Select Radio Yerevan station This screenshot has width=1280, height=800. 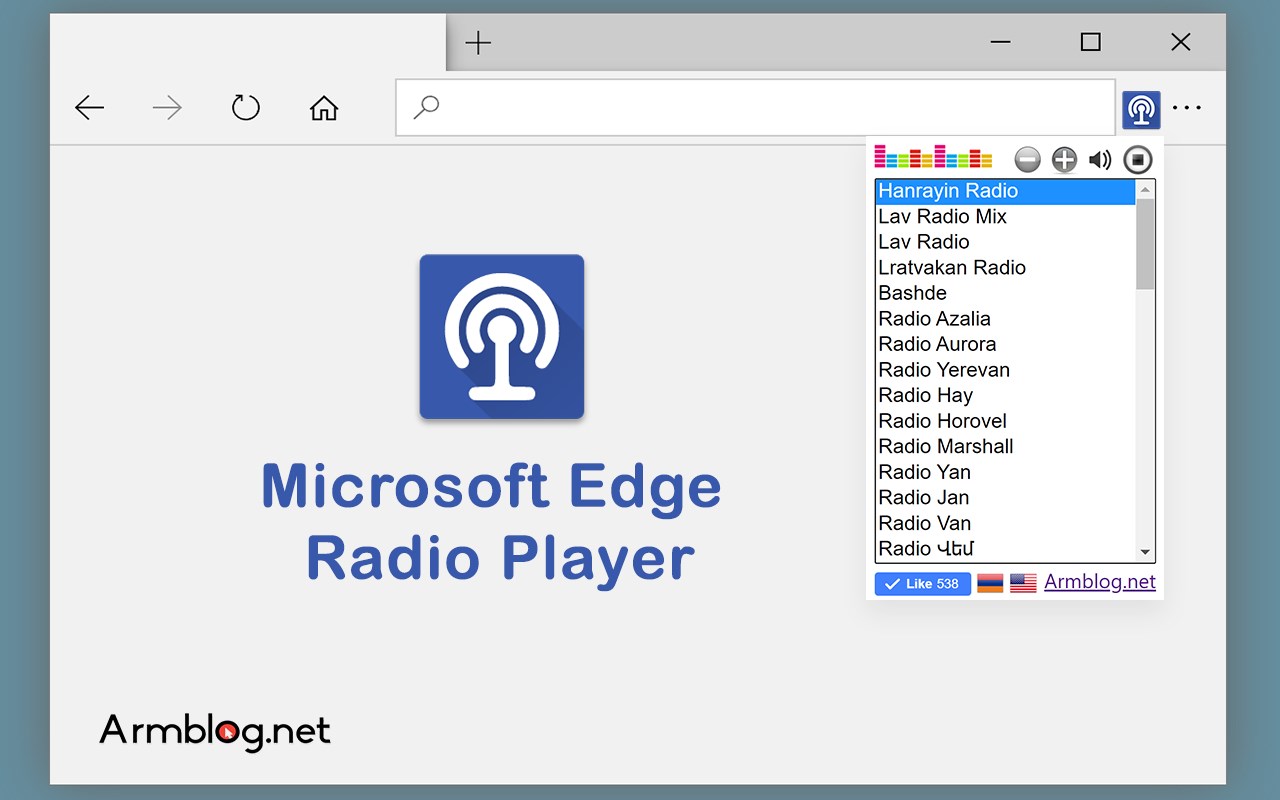point(1005,370)
